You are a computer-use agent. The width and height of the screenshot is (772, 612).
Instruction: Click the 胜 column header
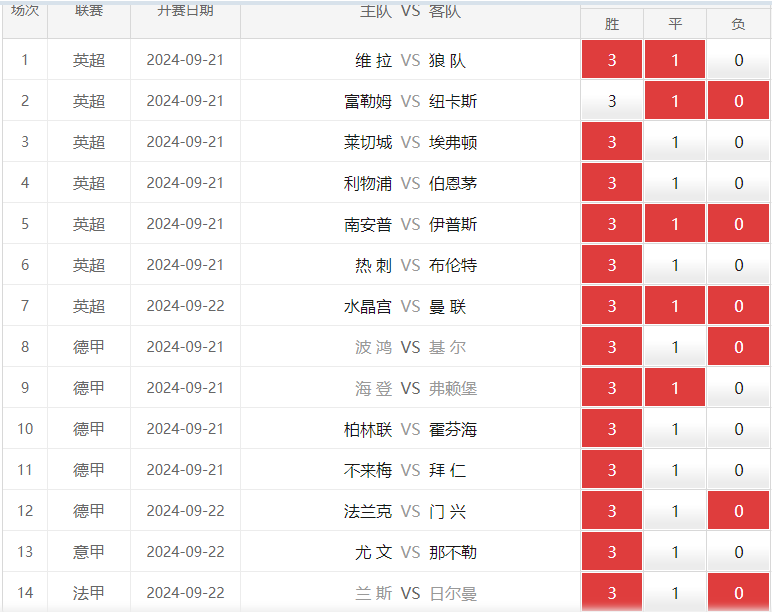coord(611,24)
